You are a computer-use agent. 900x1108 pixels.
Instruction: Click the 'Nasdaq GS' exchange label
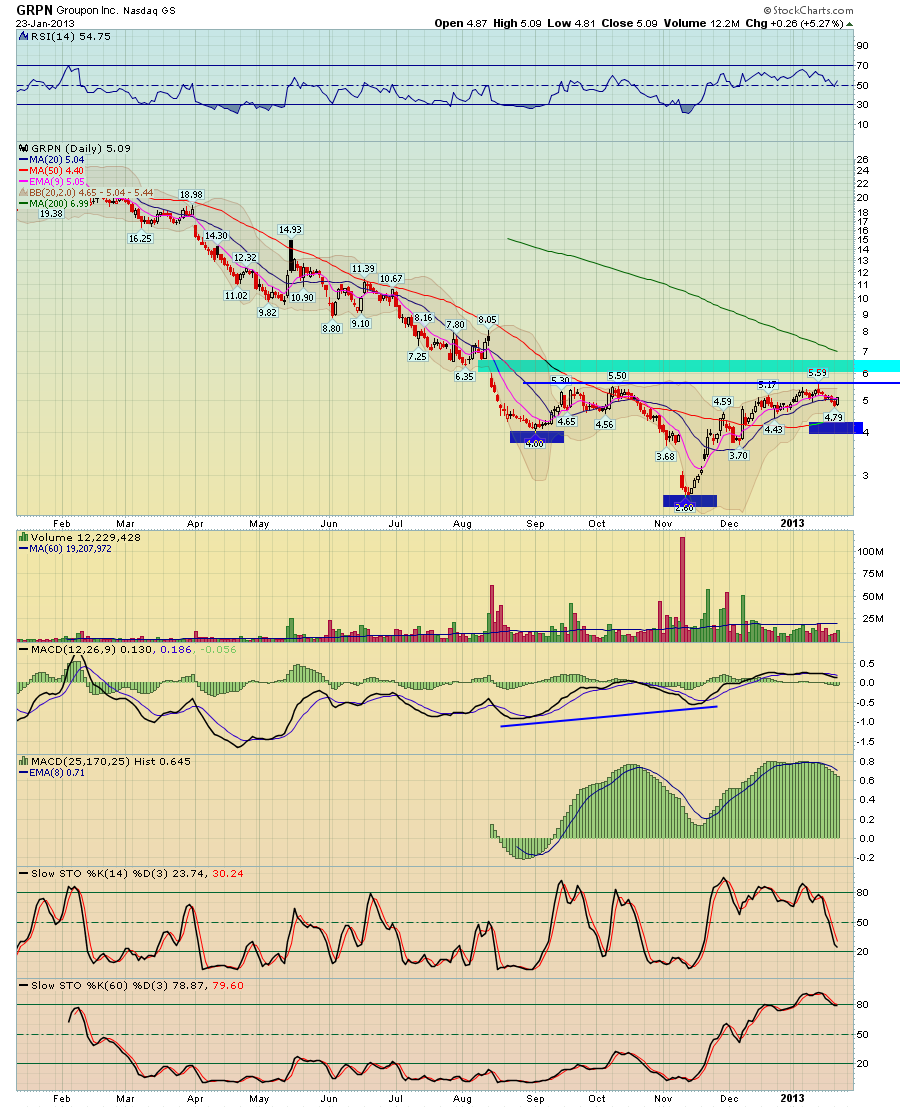[x=150, y=11]
